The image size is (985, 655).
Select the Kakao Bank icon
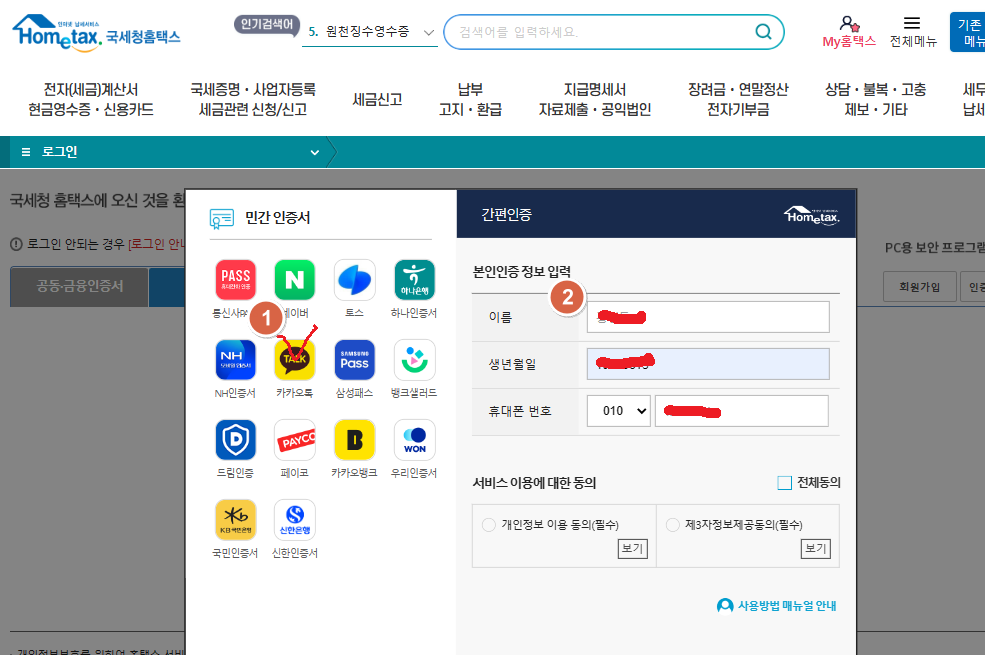354,440
